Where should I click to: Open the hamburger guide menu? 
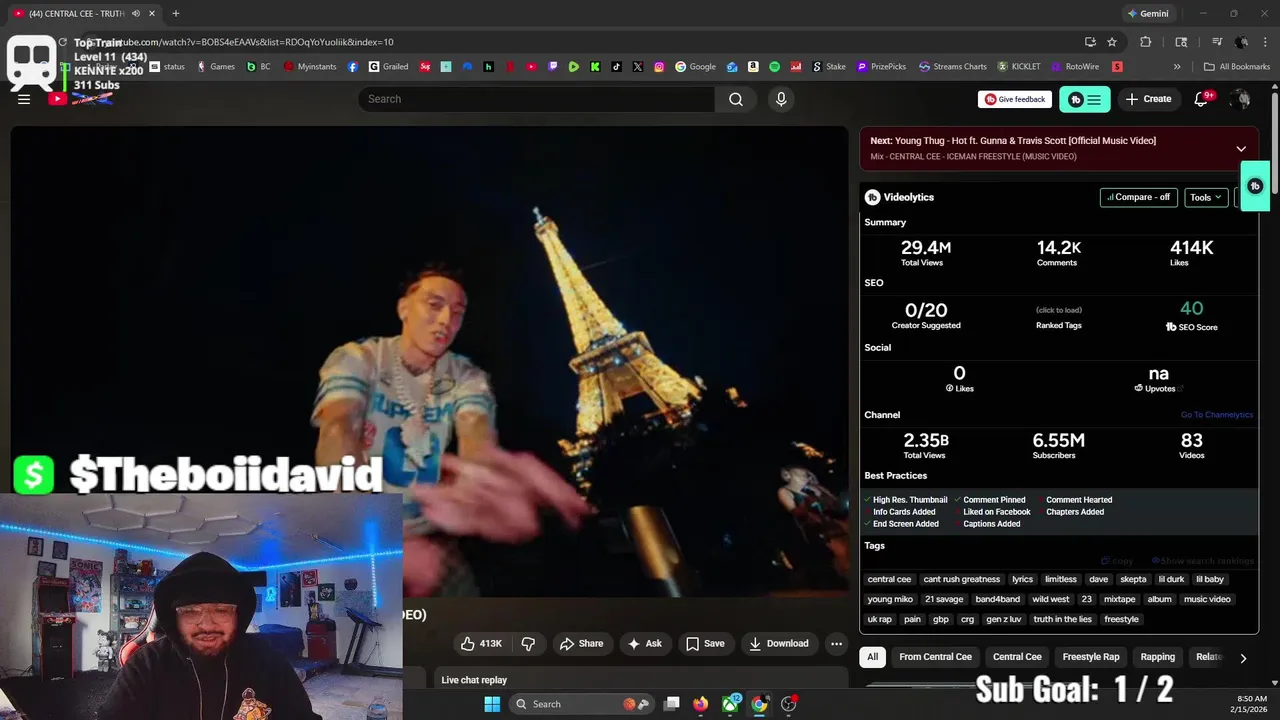coord(24,99)
